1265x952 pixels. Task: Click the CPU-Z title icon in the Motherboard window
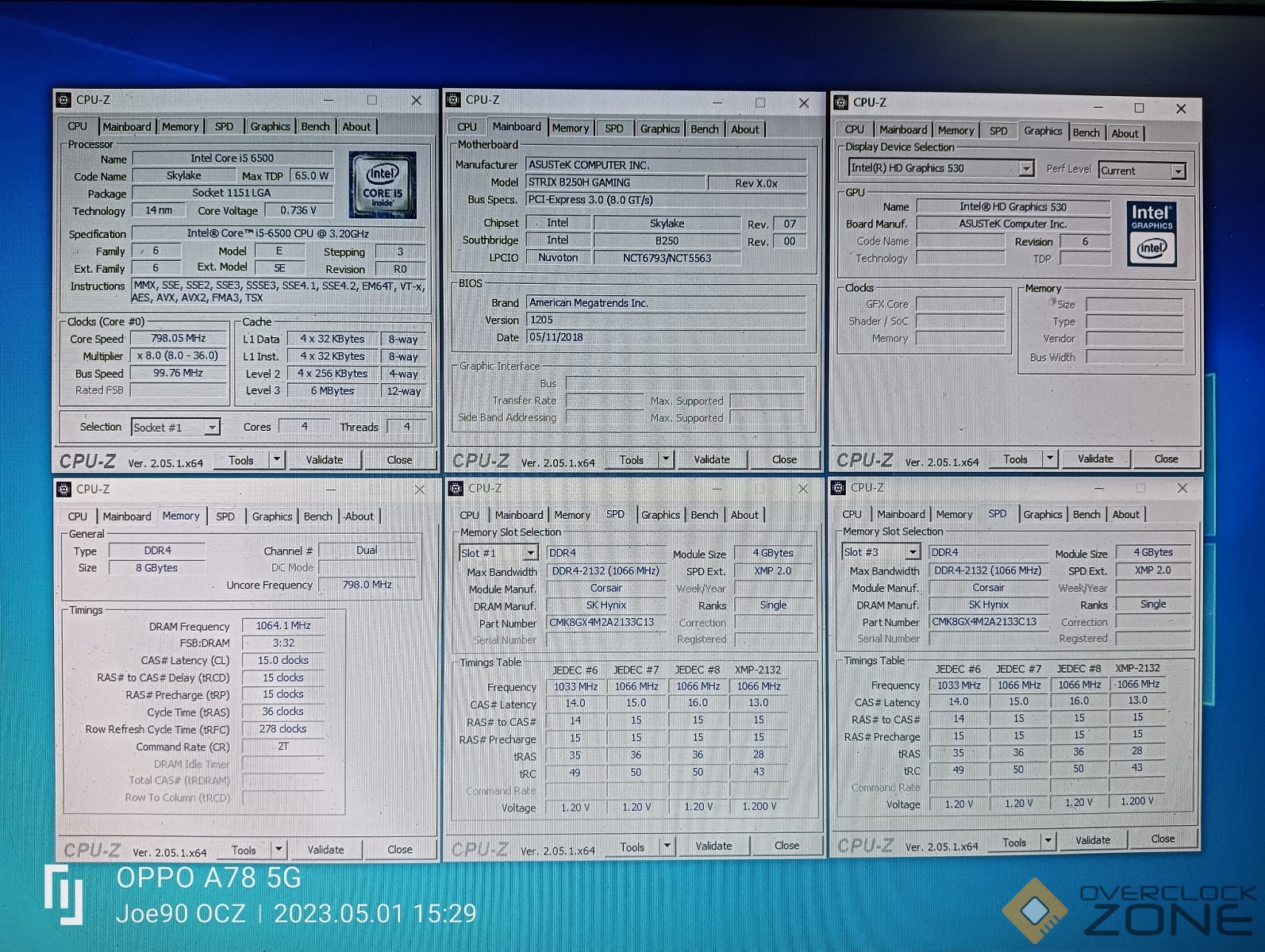pos(453,100)
